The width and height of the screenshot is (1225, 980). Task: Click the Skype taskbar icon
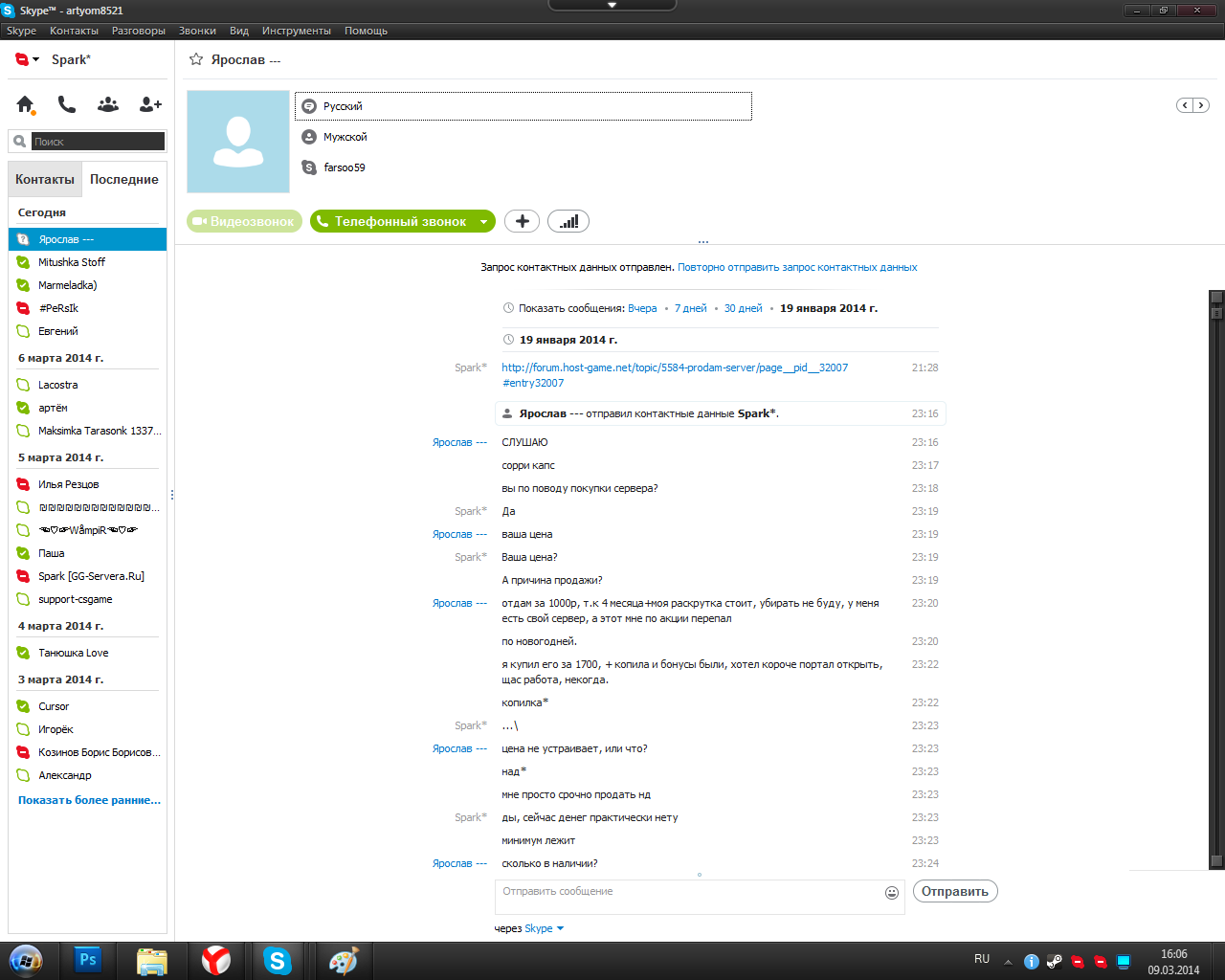pos(278,960)
